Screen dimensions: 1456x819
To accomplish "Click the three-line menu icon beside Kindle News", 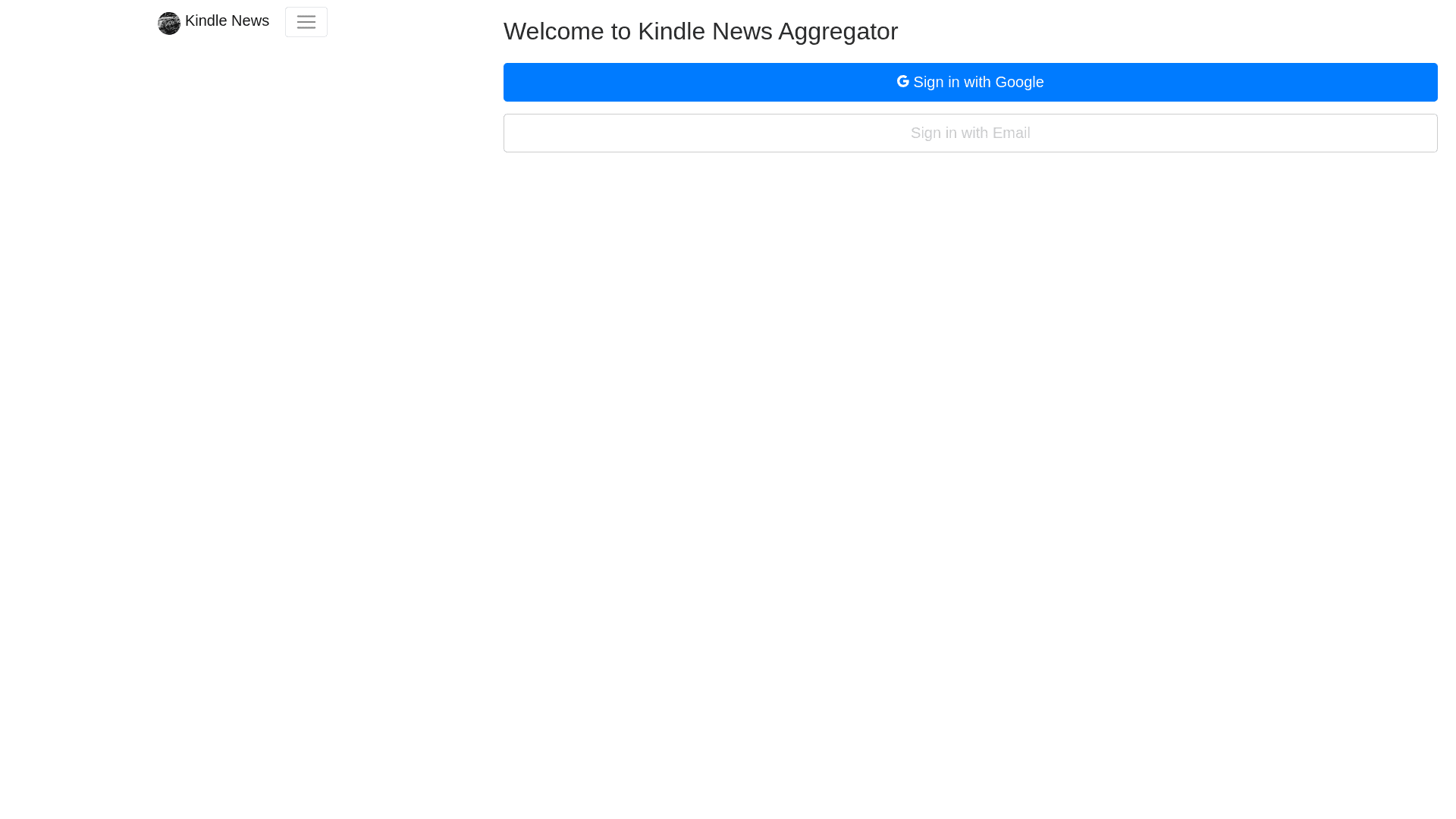I will coord(306,22).
